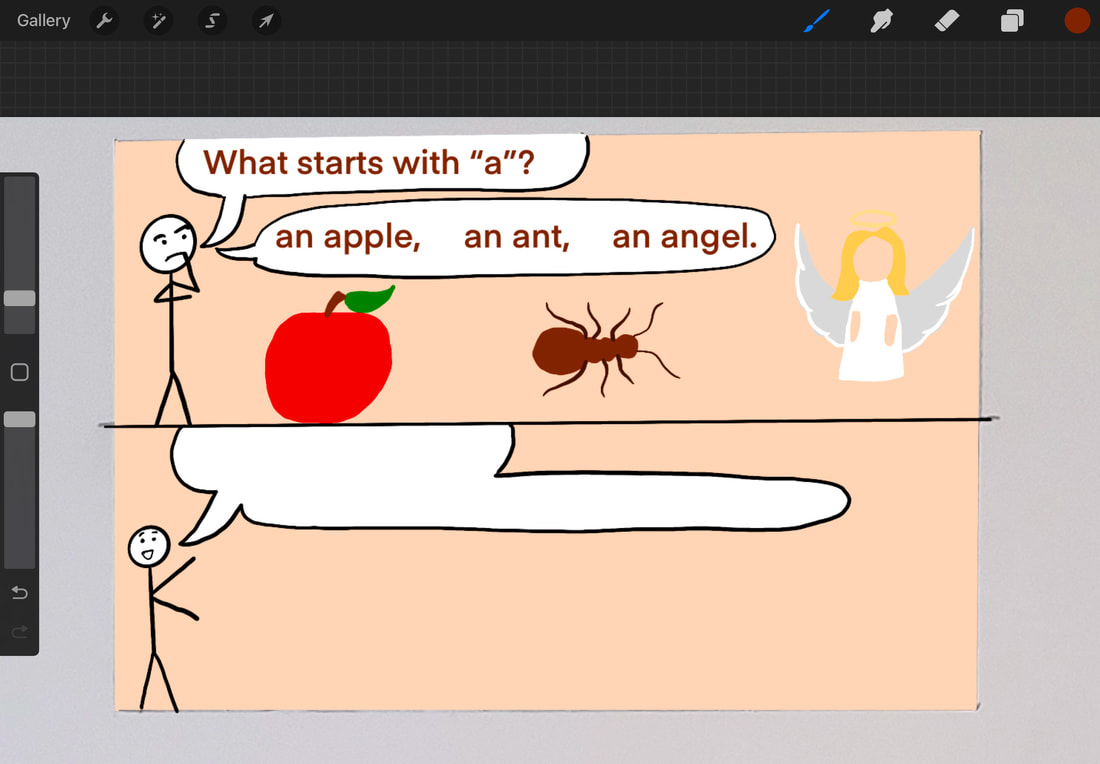Open the Actions wrench menu

[105, 21]
